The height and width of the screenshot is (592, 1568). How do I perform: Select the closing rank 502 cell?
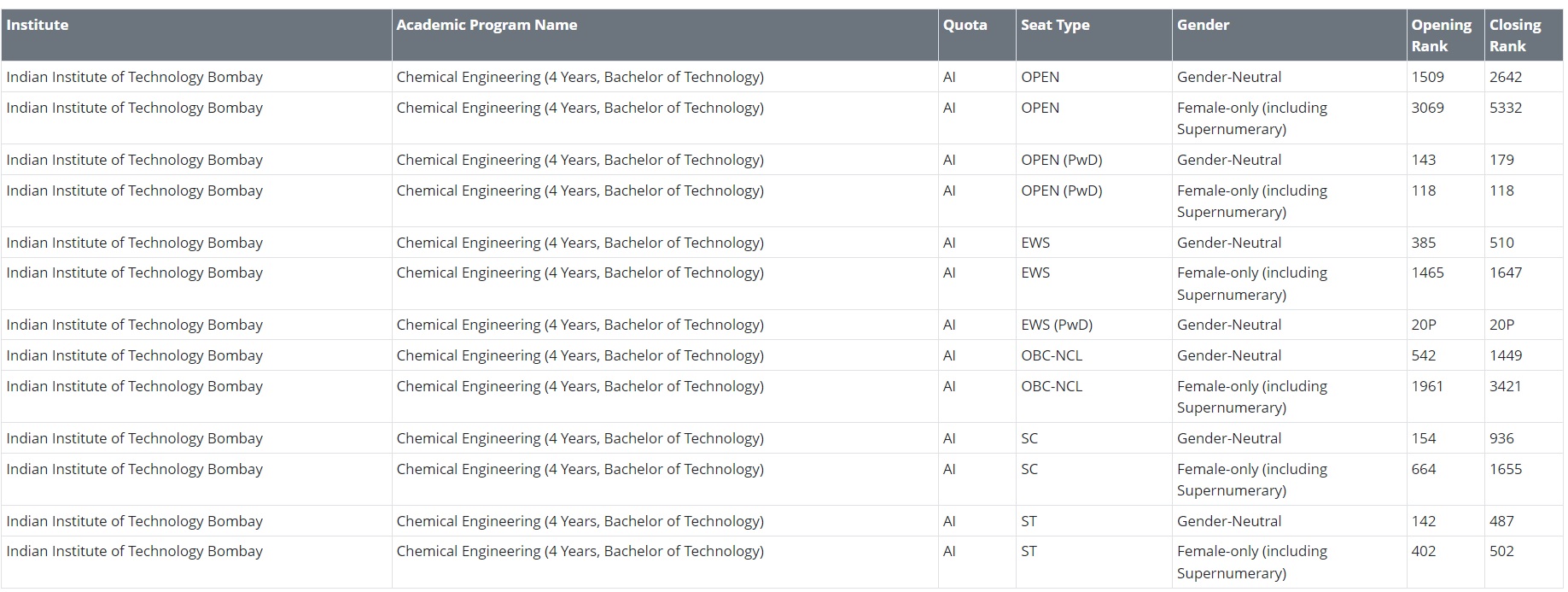1501,552
